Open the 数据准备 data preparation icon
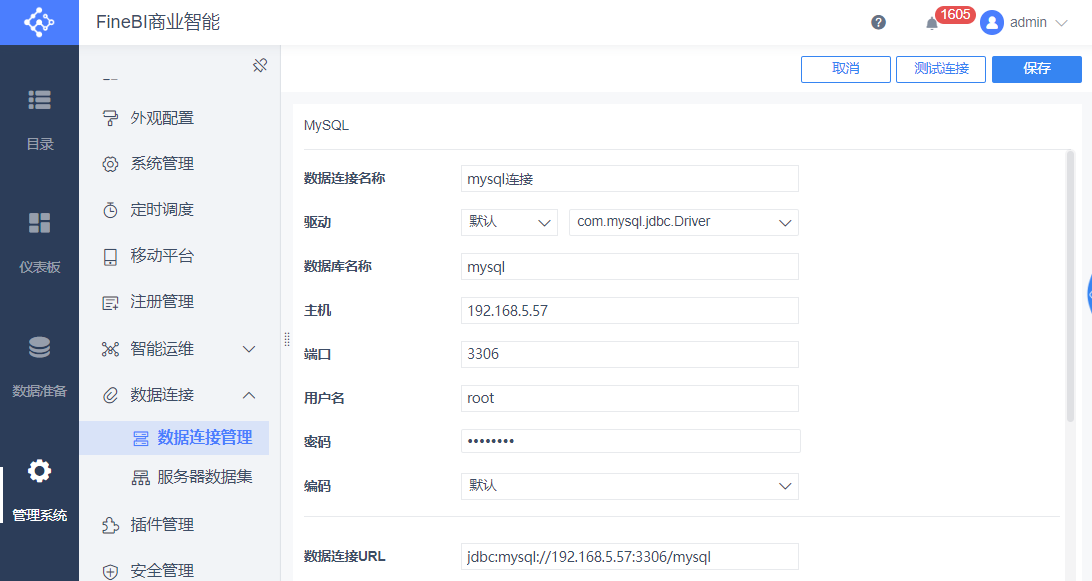This screenshot has height=581, width=1092. pyautogui.click(x=39, y=347)
